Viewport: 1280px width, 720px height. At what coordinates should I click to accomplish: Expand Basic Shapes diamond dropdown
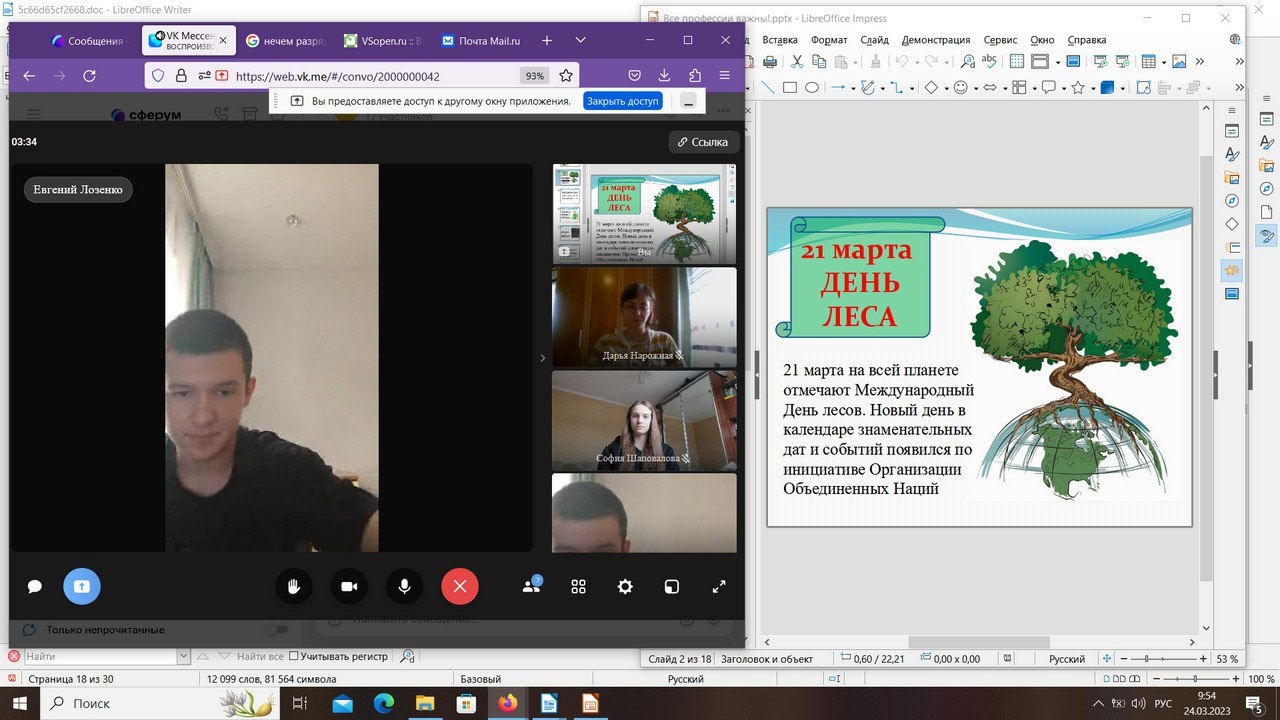click(x=946, y=89)
